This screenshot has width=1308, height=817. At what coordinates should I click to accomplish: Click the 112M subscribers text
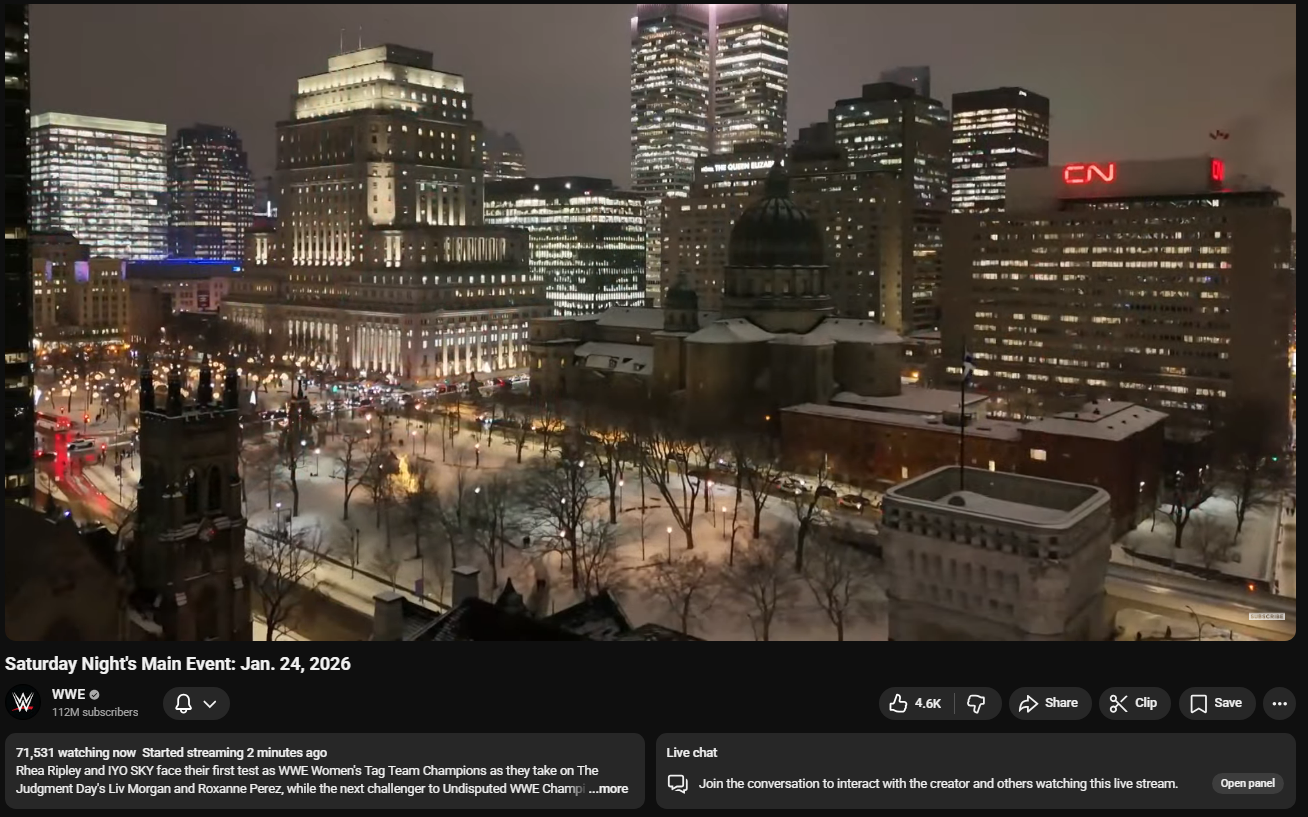coord(95,712)
